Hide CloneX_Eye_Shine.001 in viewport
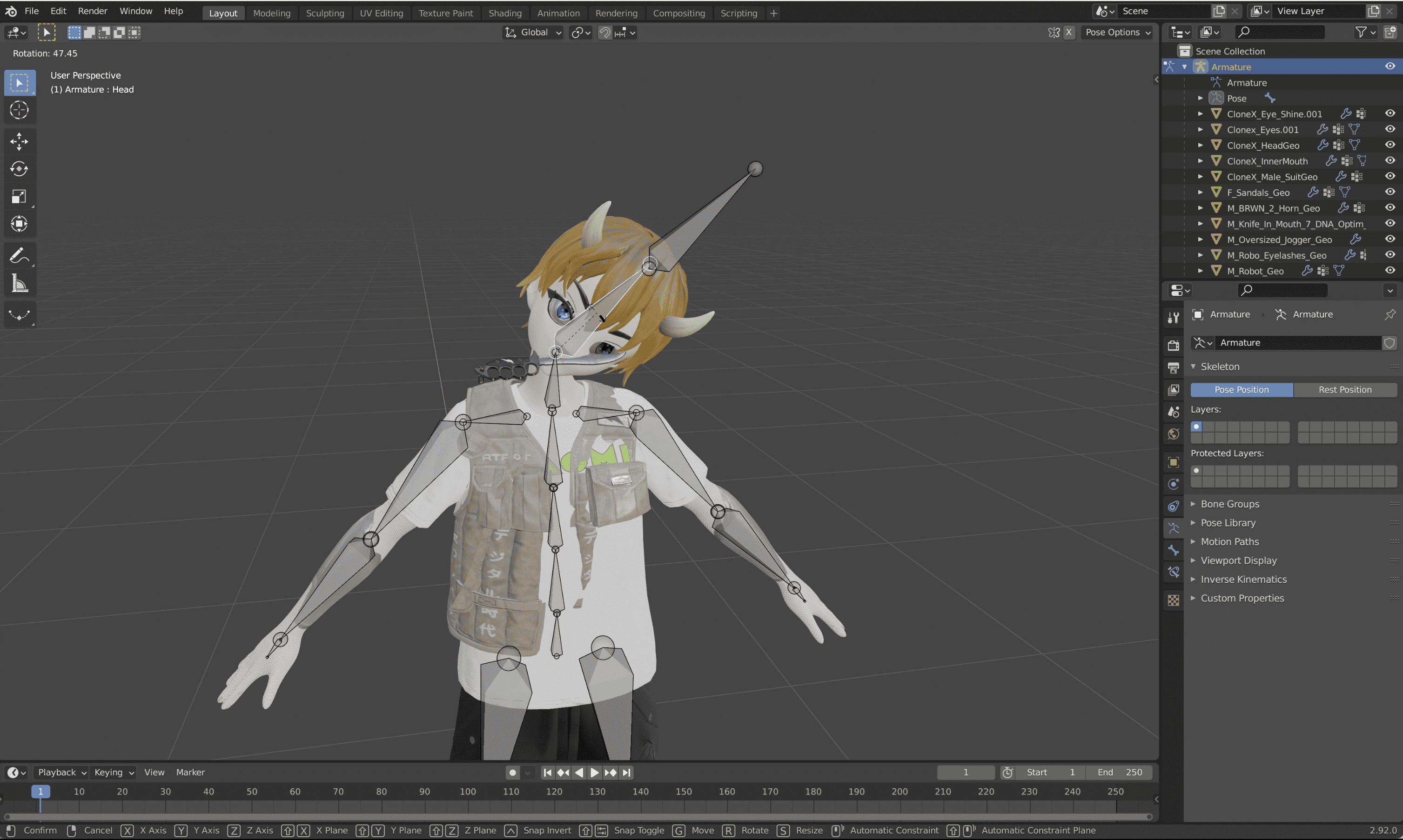The height and width of the screenshot is (840, 1403). [1390, 113]
